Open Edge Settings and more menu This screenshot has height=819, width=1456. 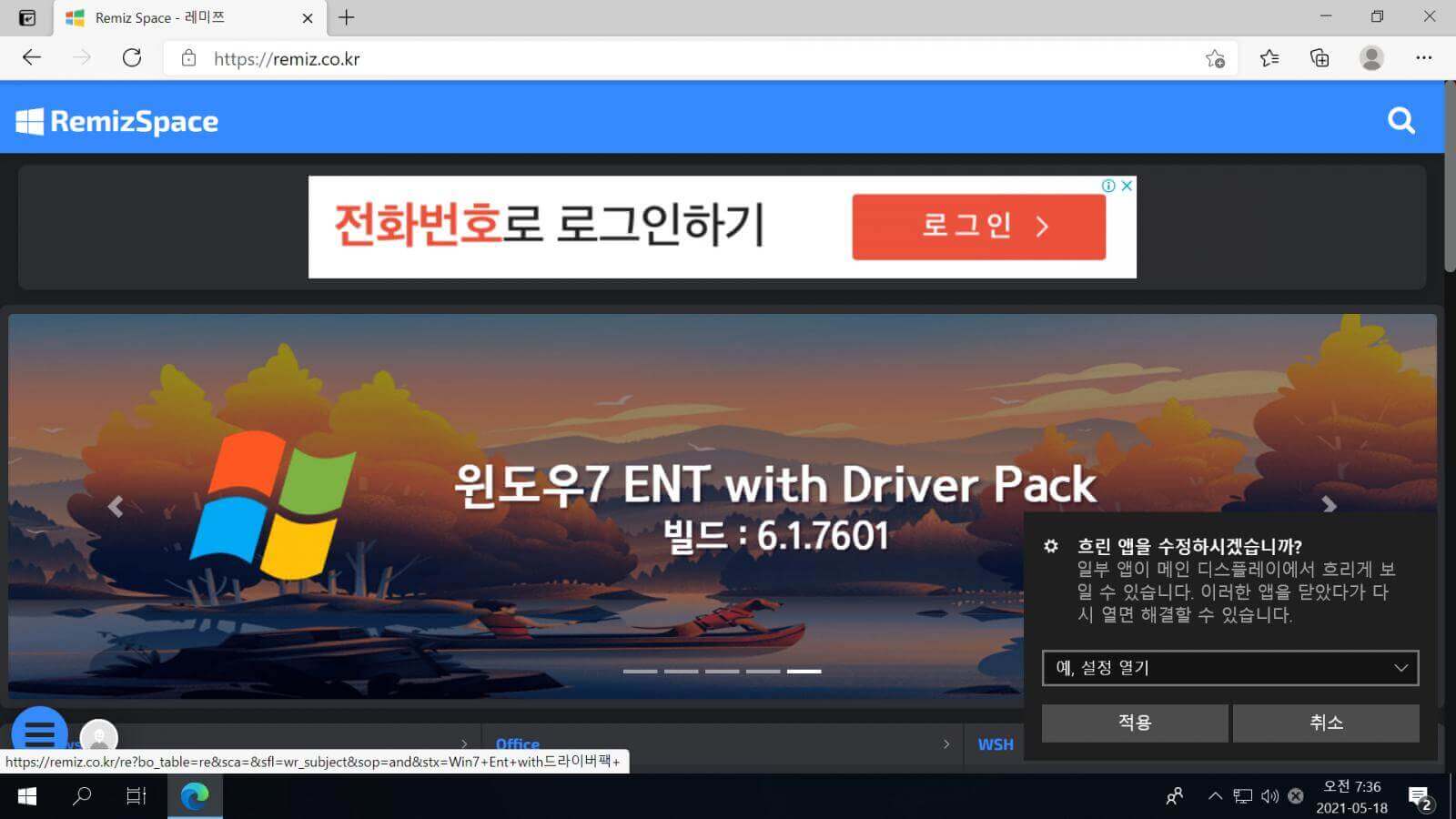coord(1424,58)
